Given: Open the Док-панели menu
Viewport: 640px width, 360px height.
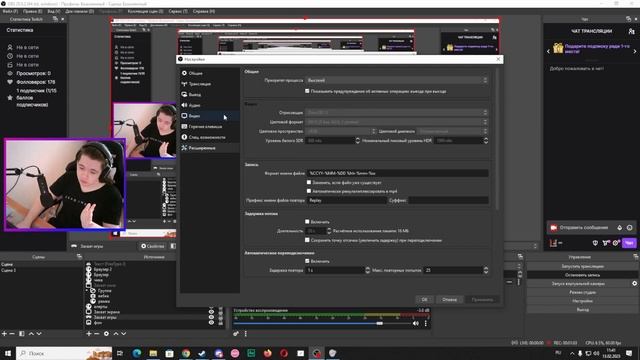Looking at the screenshot, I should (x=80, y=11).
